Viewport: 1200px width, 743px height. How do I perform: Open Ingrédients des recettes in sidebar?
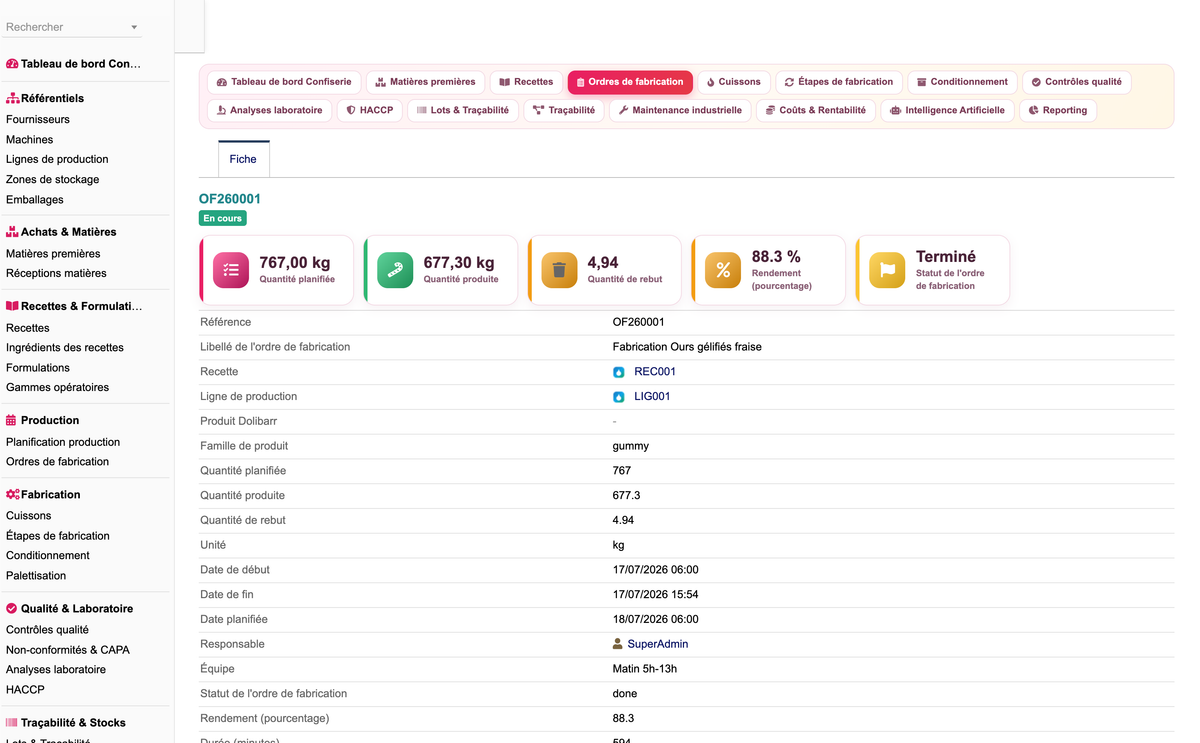point(65,348)
